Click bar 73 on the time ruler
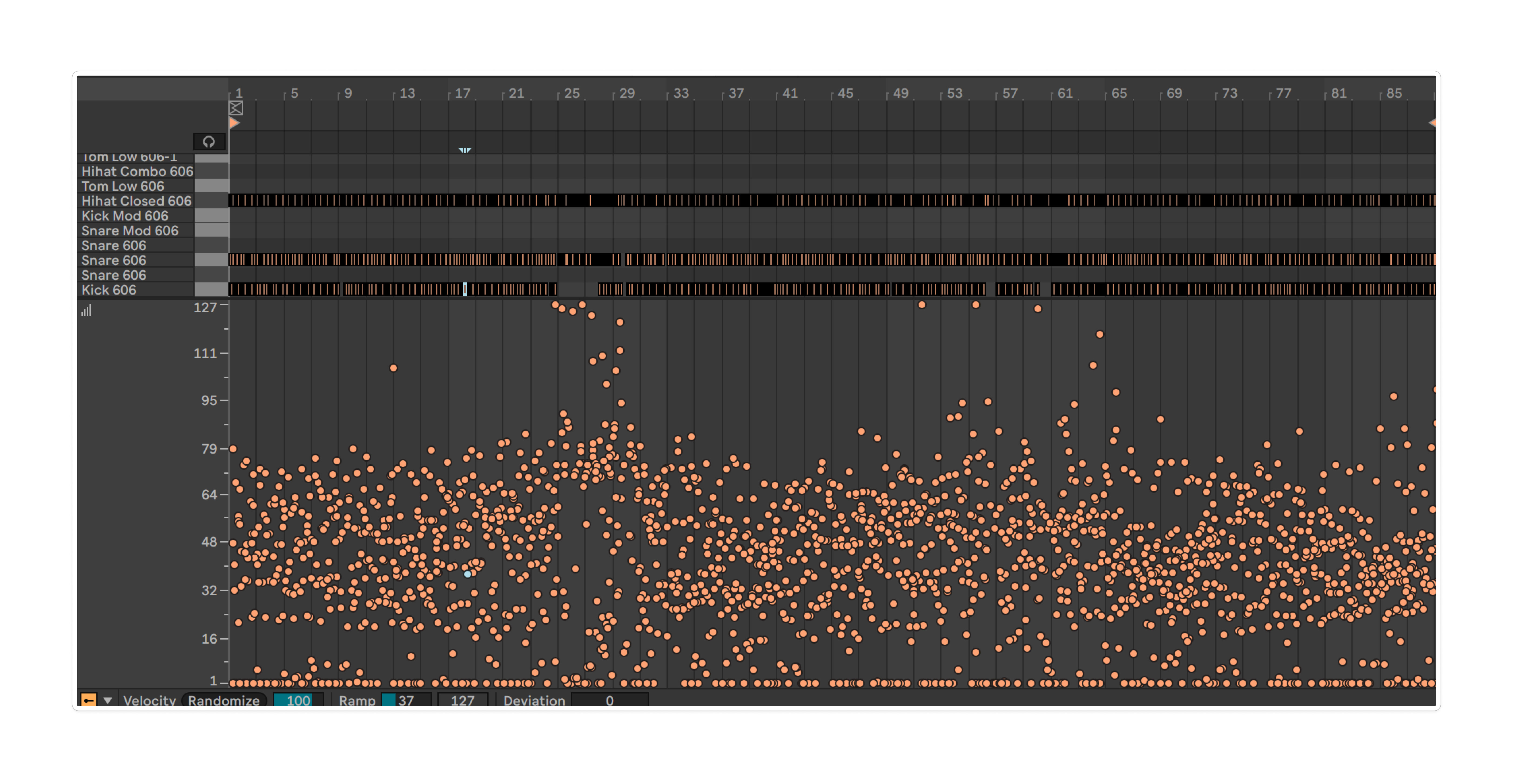 pos(1229,93)
